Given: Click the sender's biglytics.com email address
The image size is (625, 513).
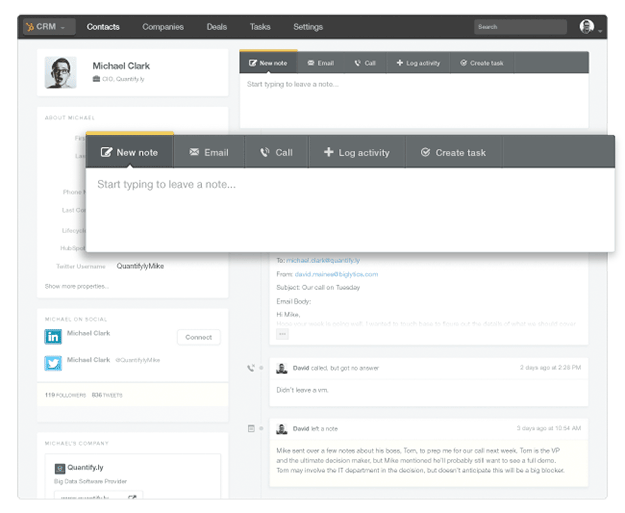Looking at the screenshot, I should tap(336, 274).
